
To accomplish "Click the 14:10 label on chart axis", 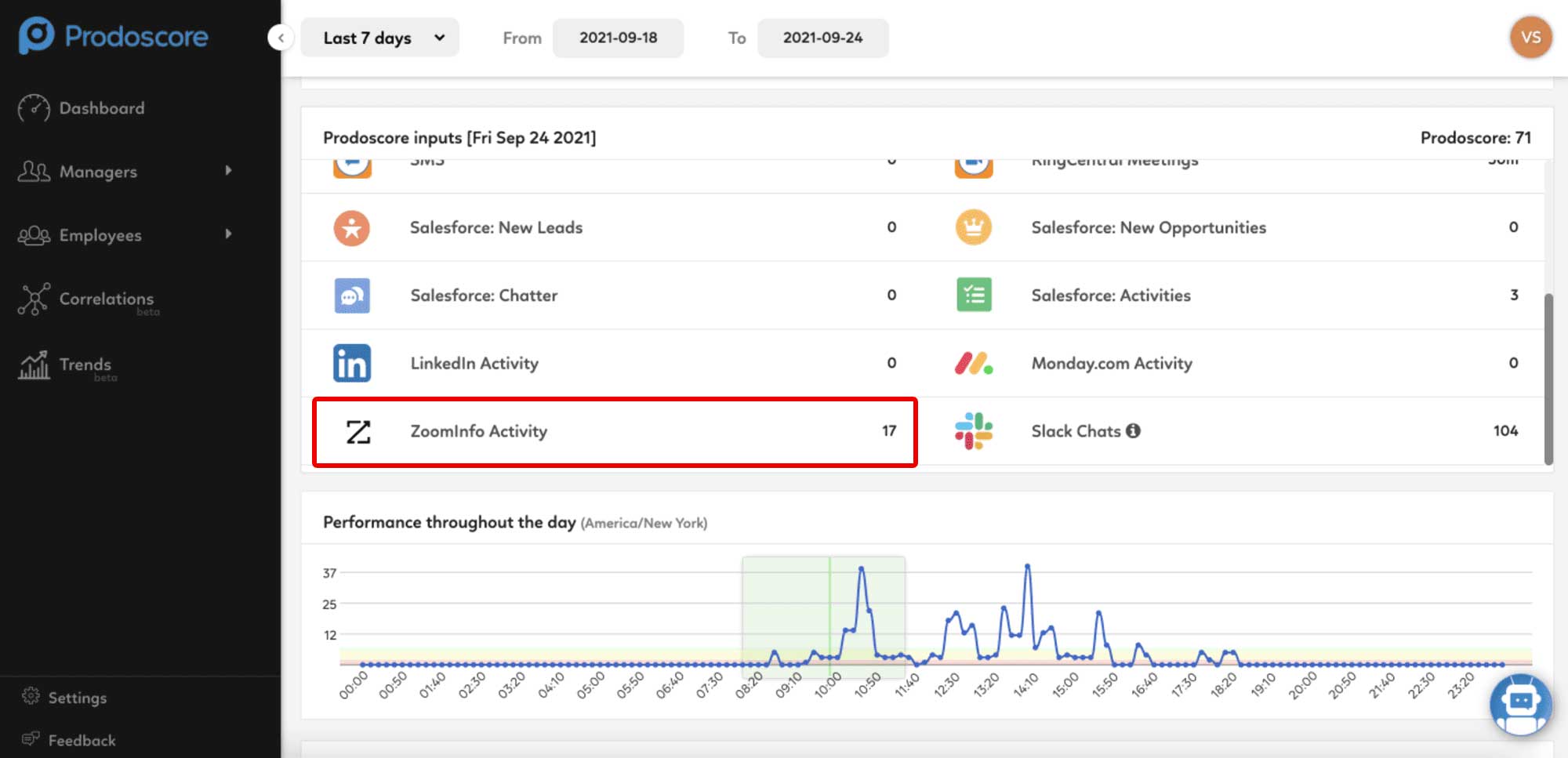I will click(1025, 685).
